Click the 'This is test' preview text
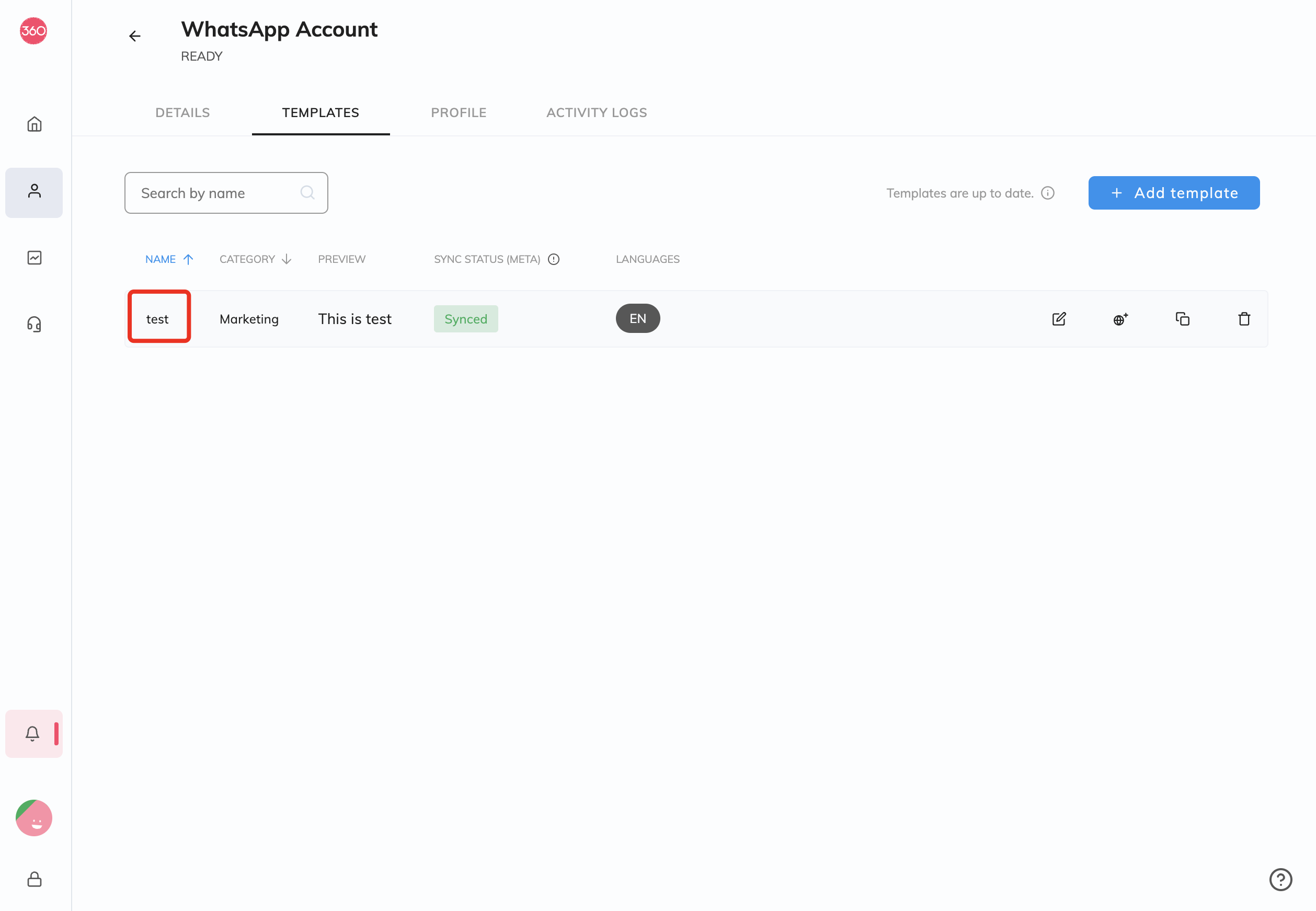This screenshot has height=911, width=1316. [x=354, y=319]
